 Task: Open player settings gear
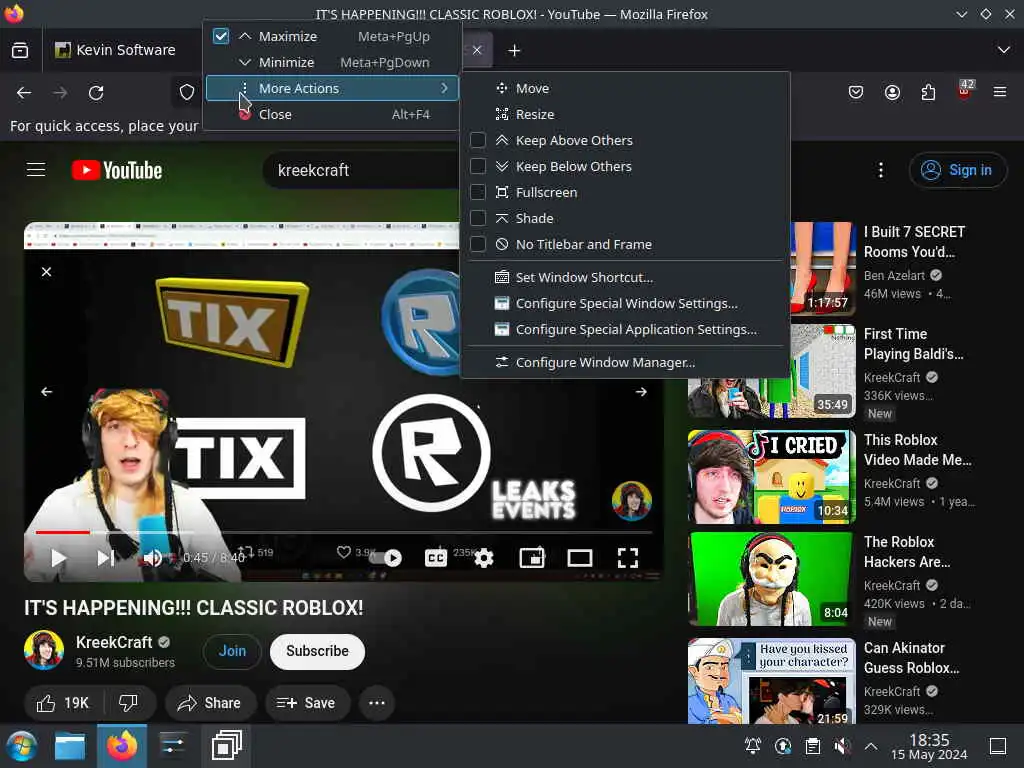coord(484,558)
